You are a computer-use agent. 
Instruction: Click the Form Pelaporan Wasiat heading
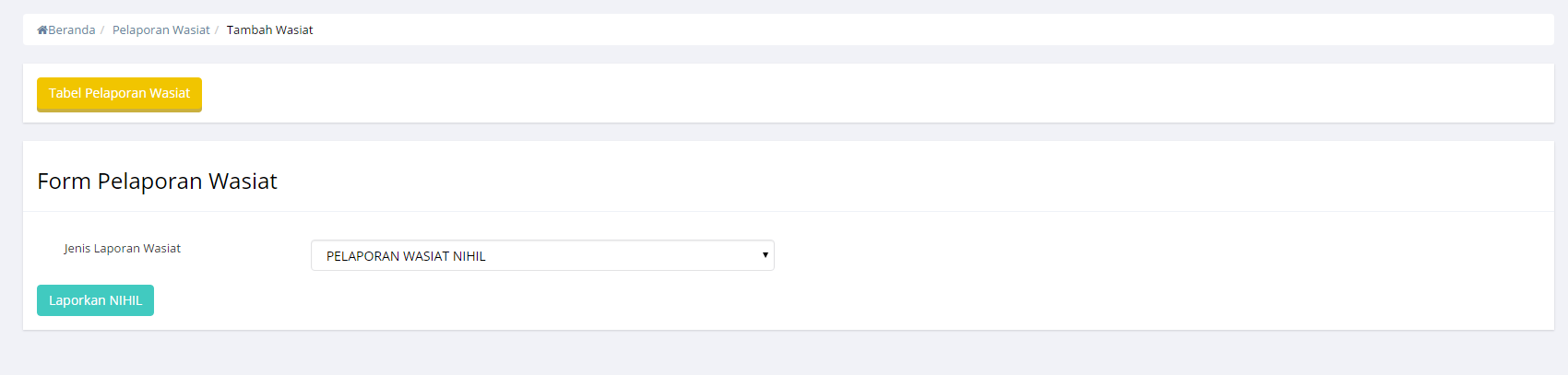pyautogui.click(x=157, y=182)
